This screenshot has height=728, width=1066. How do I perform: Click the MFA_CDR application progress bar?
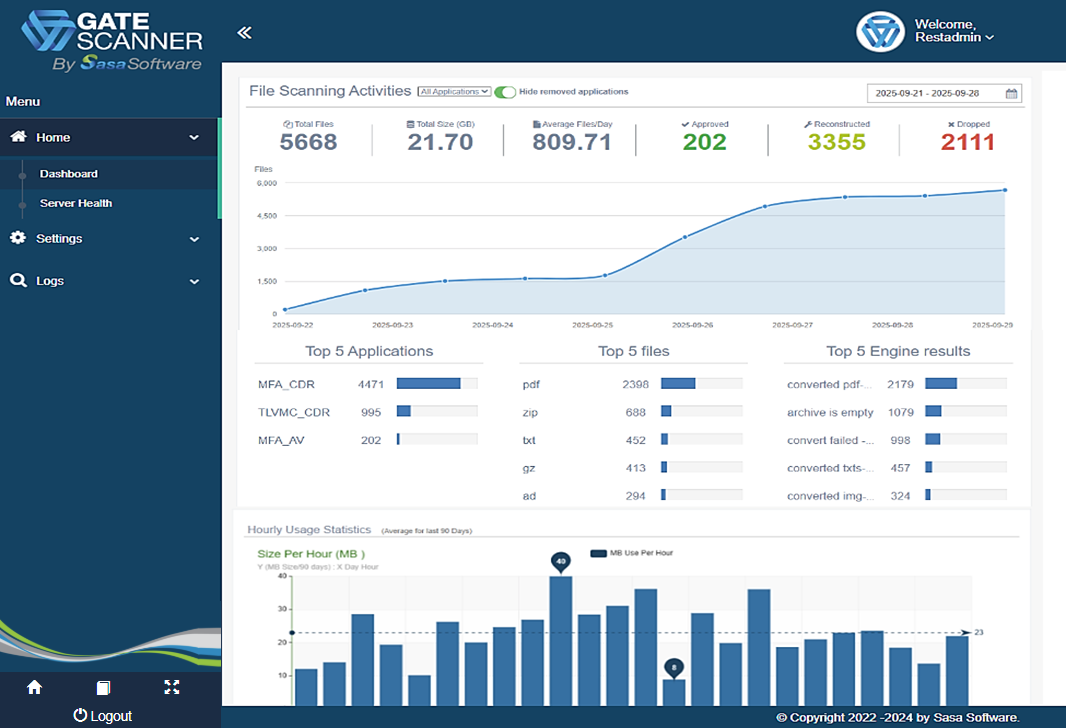(437, 383)
